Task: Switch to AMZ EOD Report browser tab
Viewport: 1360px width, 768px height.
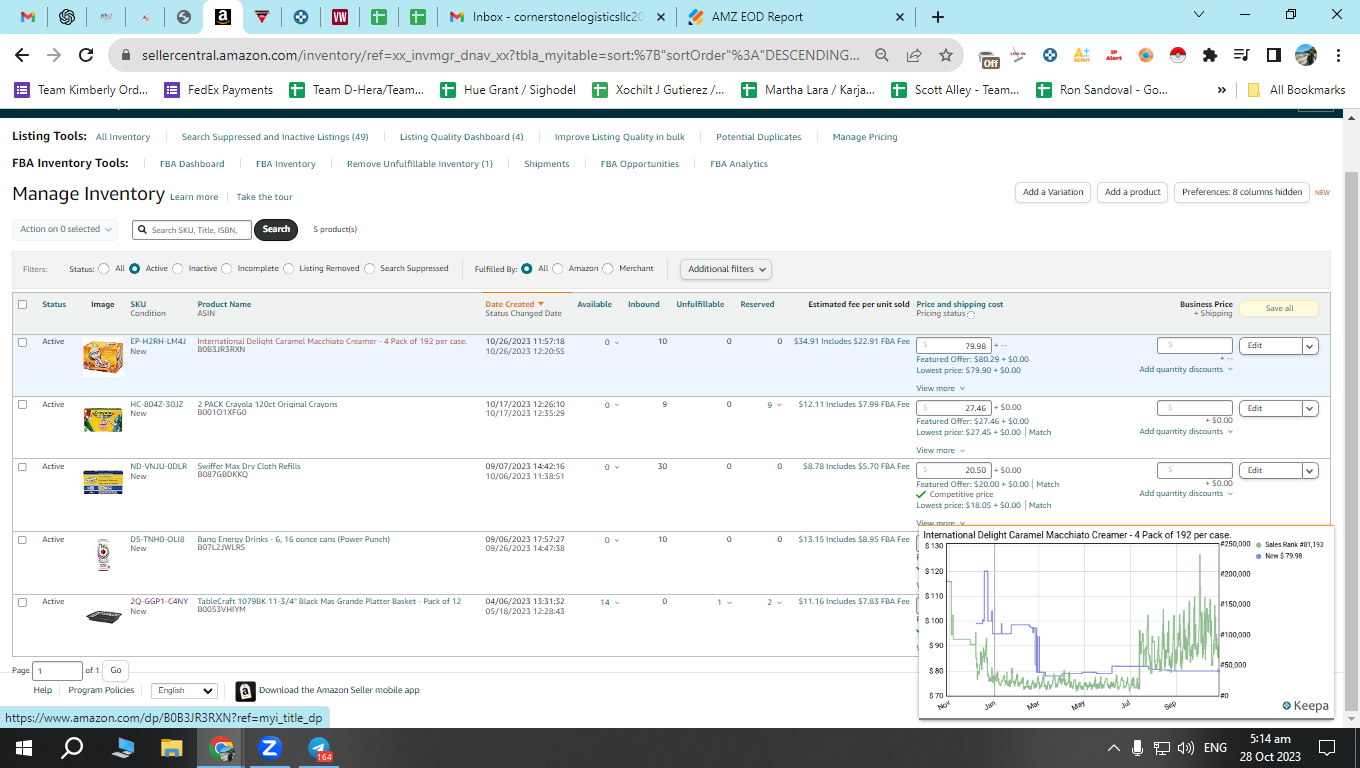Action: pos(794,17)
